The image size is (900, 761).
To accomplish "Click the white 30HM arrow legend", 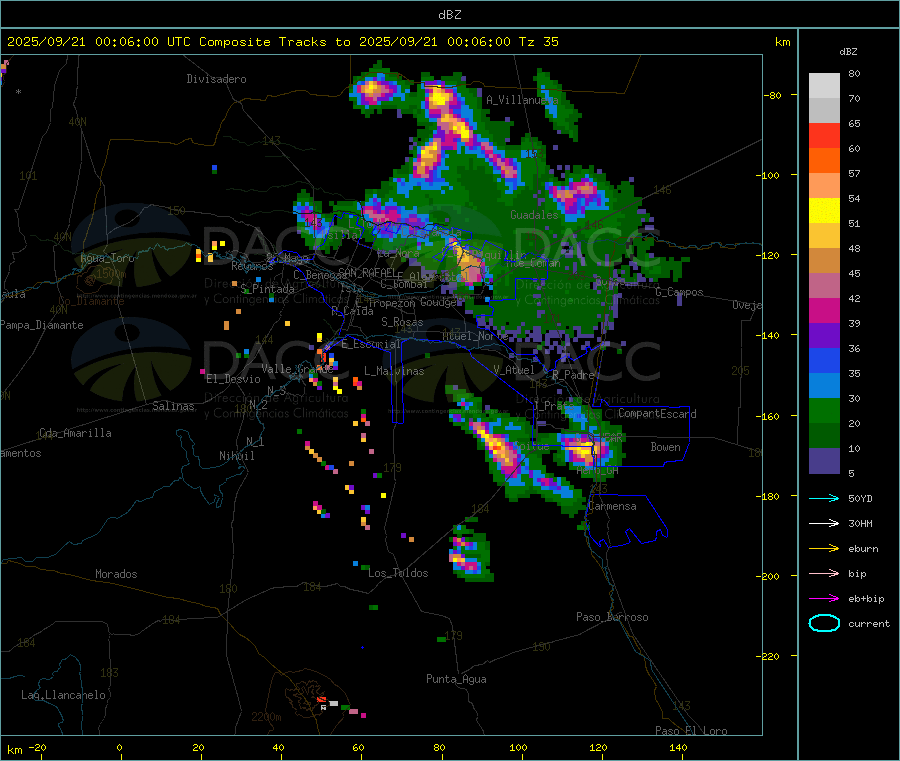I will [824, 523].
